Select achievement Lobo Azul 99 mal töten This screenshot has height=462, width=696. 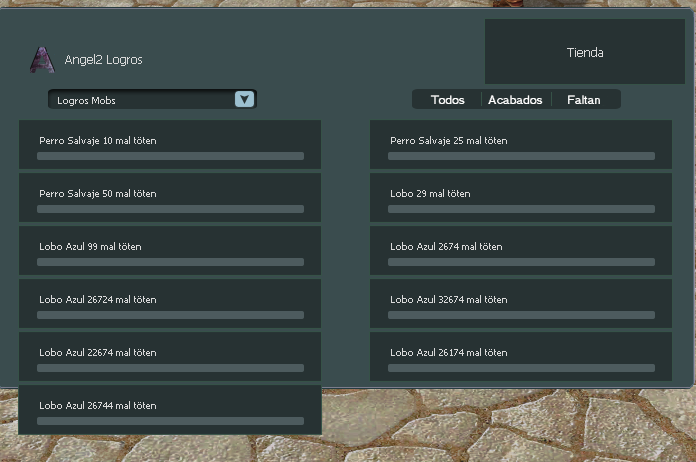[x=170, y=250]
